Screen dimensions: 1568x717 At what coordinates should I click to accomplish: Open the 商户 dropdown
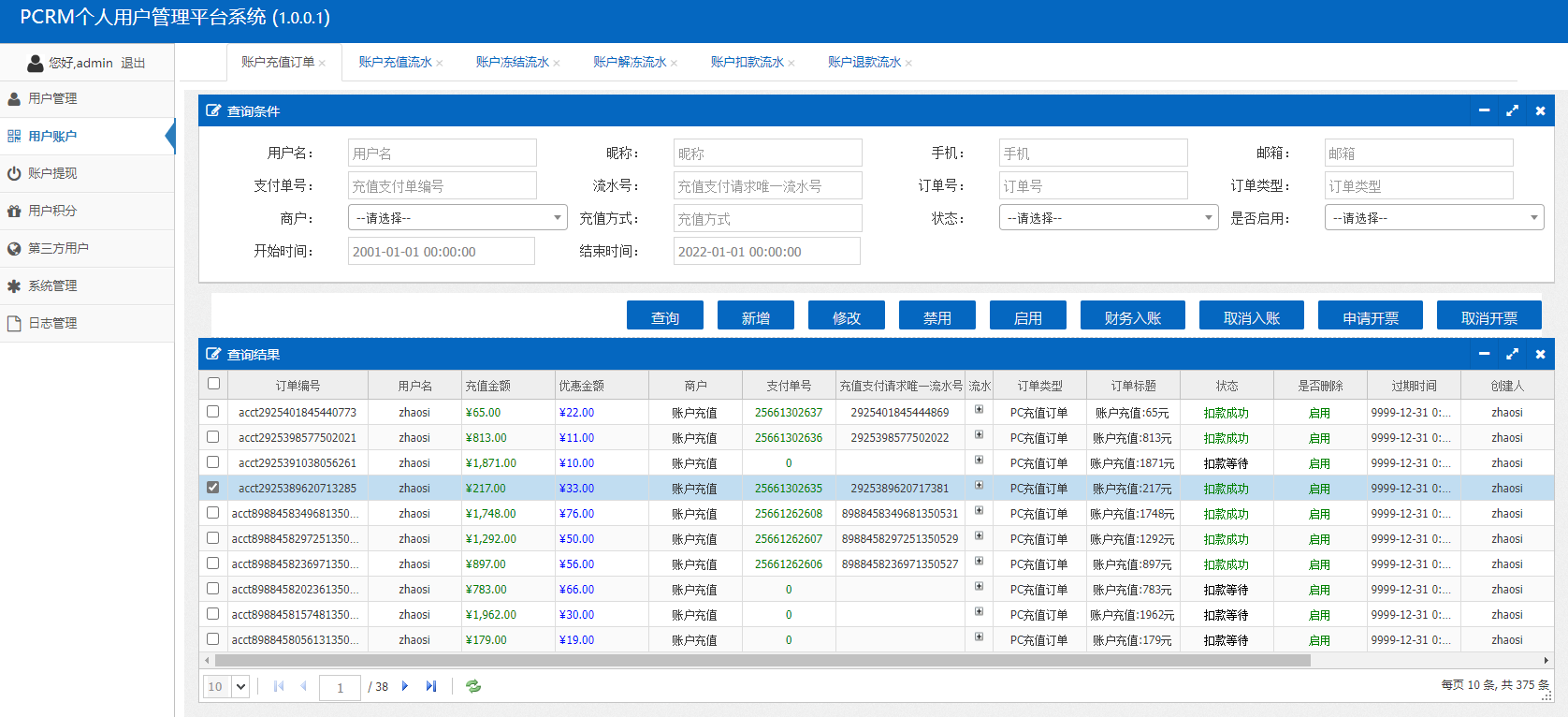457,218
